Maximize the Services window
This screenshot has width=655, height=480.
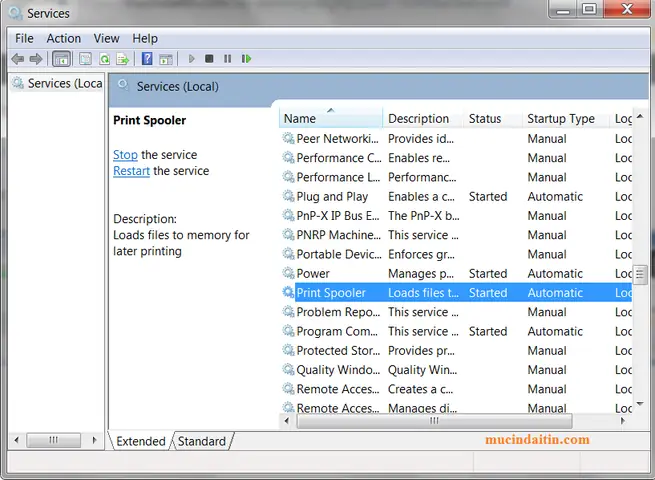[x=590, y=9]
